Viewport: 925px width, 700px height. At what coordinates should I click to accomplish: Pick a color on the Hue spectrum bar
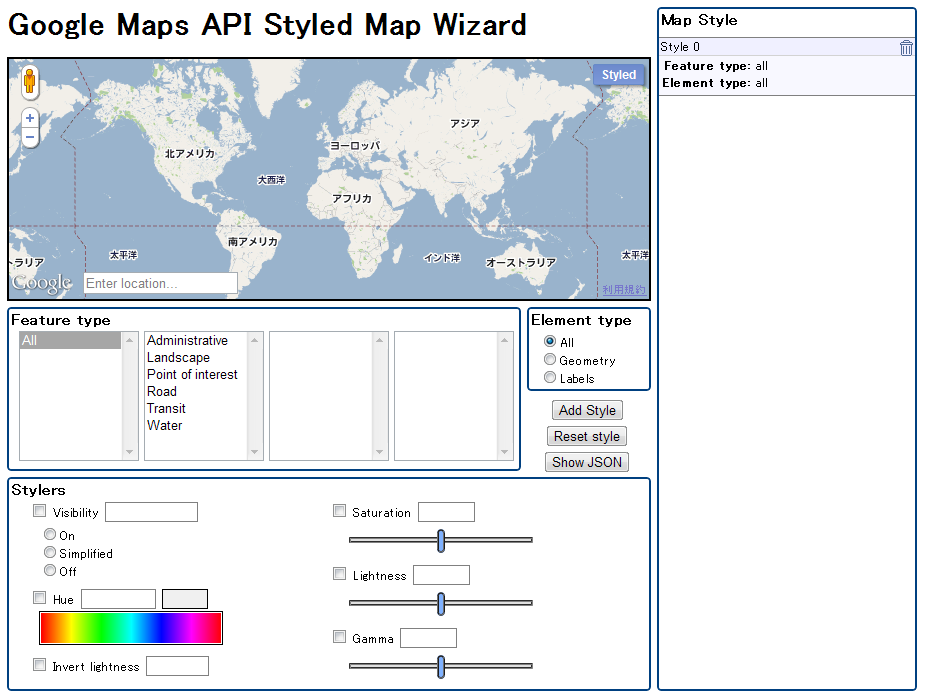tap(130, 628)
